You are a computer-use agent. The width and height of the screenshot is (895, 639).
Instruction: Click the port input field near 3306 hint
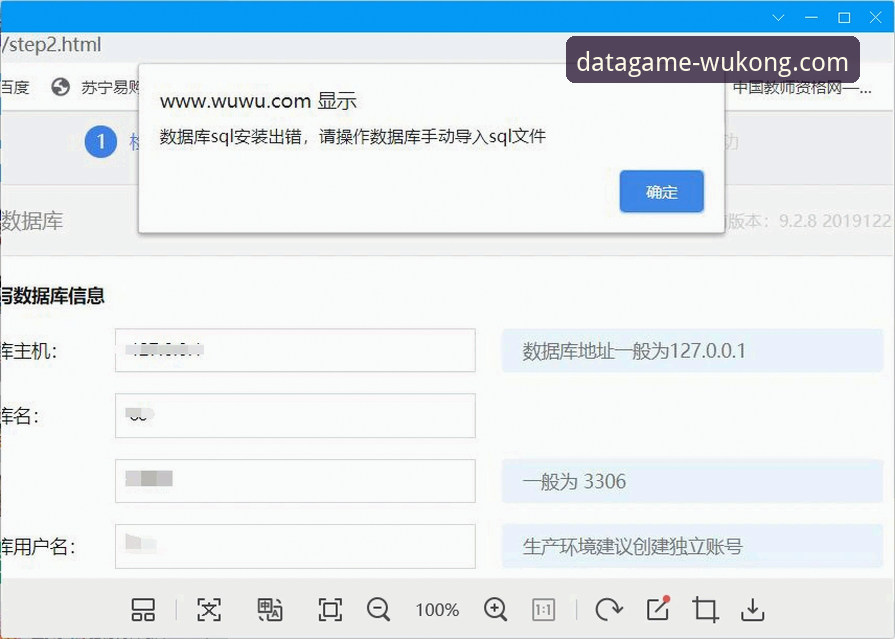coord(295,481)
